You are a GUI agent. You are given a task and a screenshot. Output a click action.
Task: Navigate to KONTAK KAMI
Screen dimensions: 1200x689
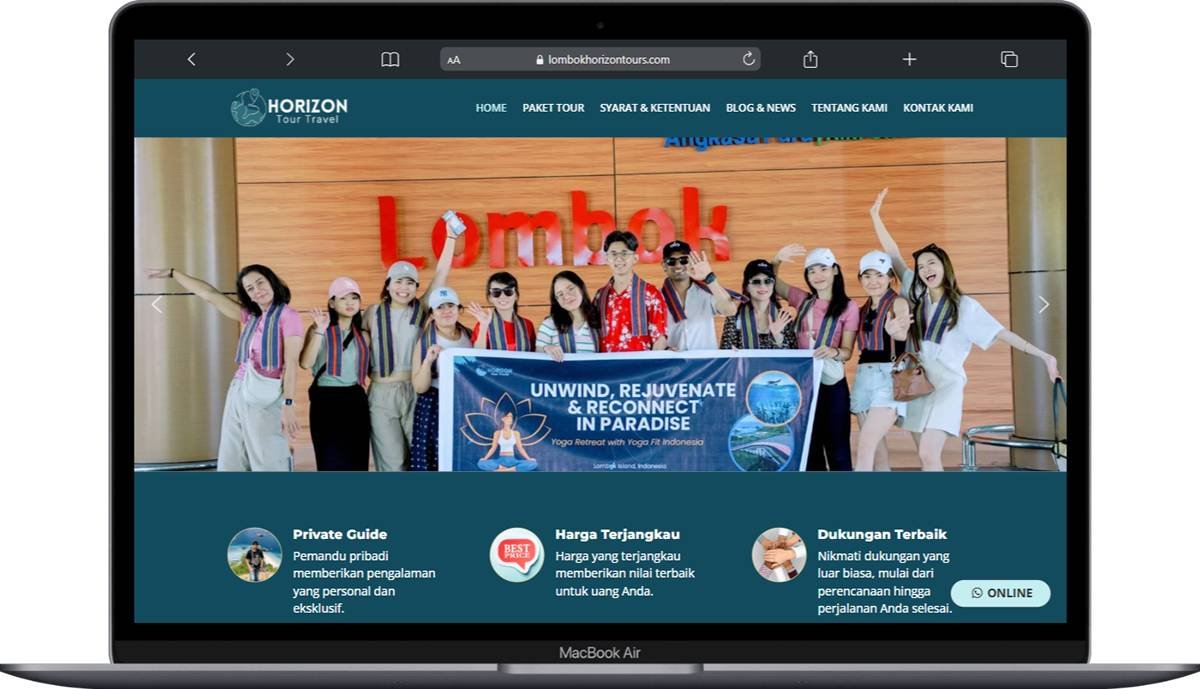[938, 108]
